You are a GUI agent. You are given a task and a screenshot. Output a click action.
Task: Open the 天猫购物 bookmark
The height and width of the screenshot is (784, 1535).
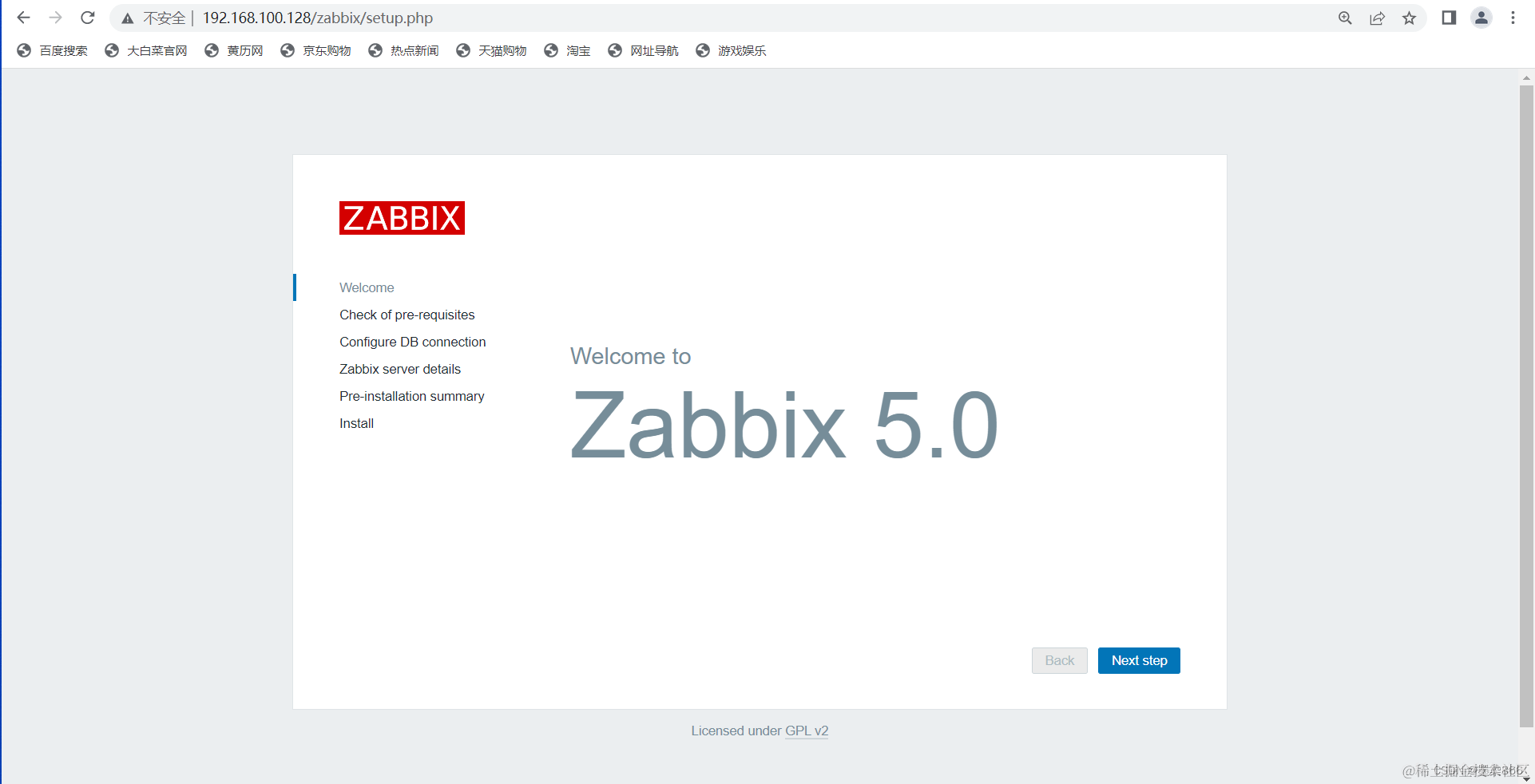click(x=491, y=50)
